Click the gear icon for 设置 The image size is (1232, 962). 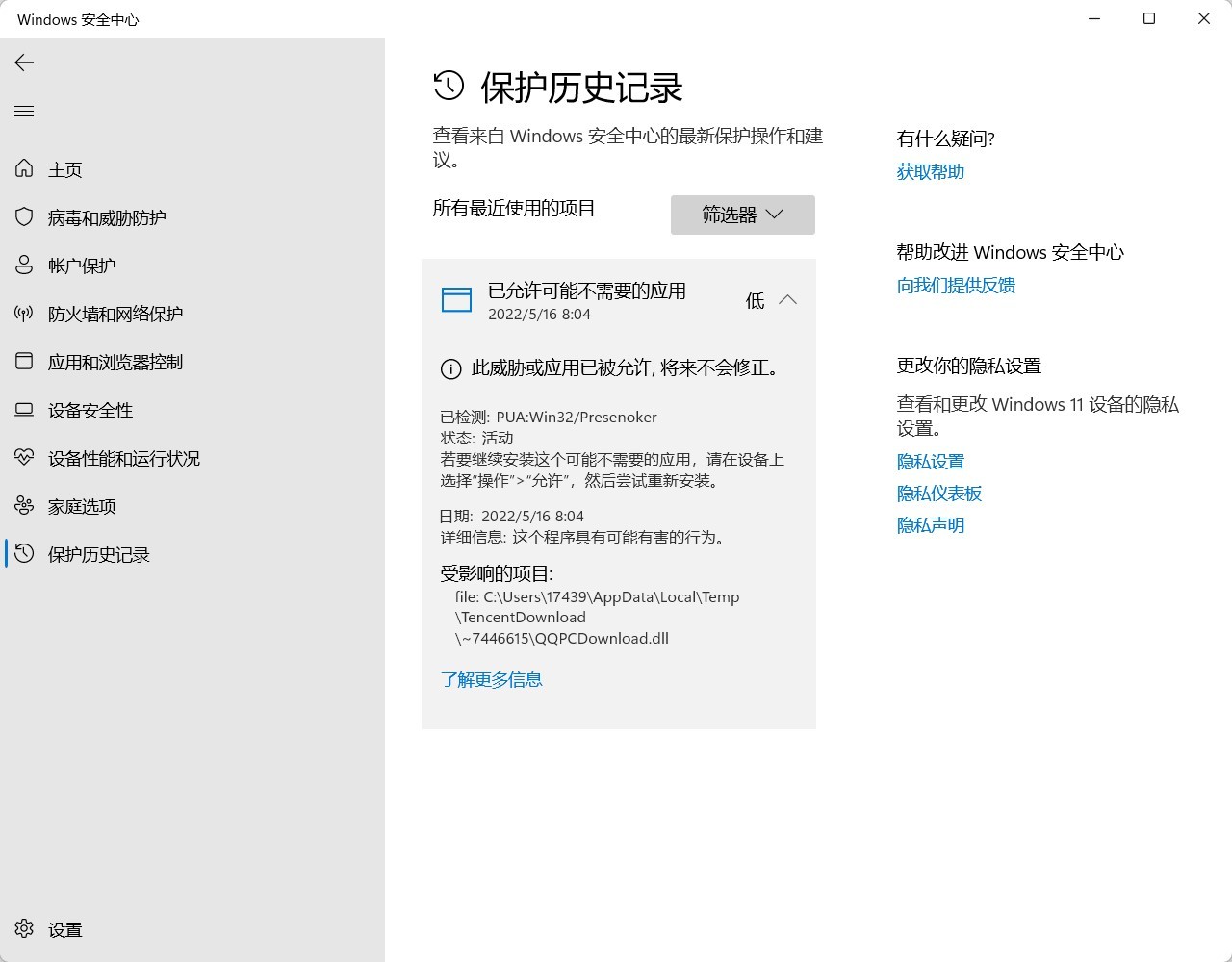[24, 928]
